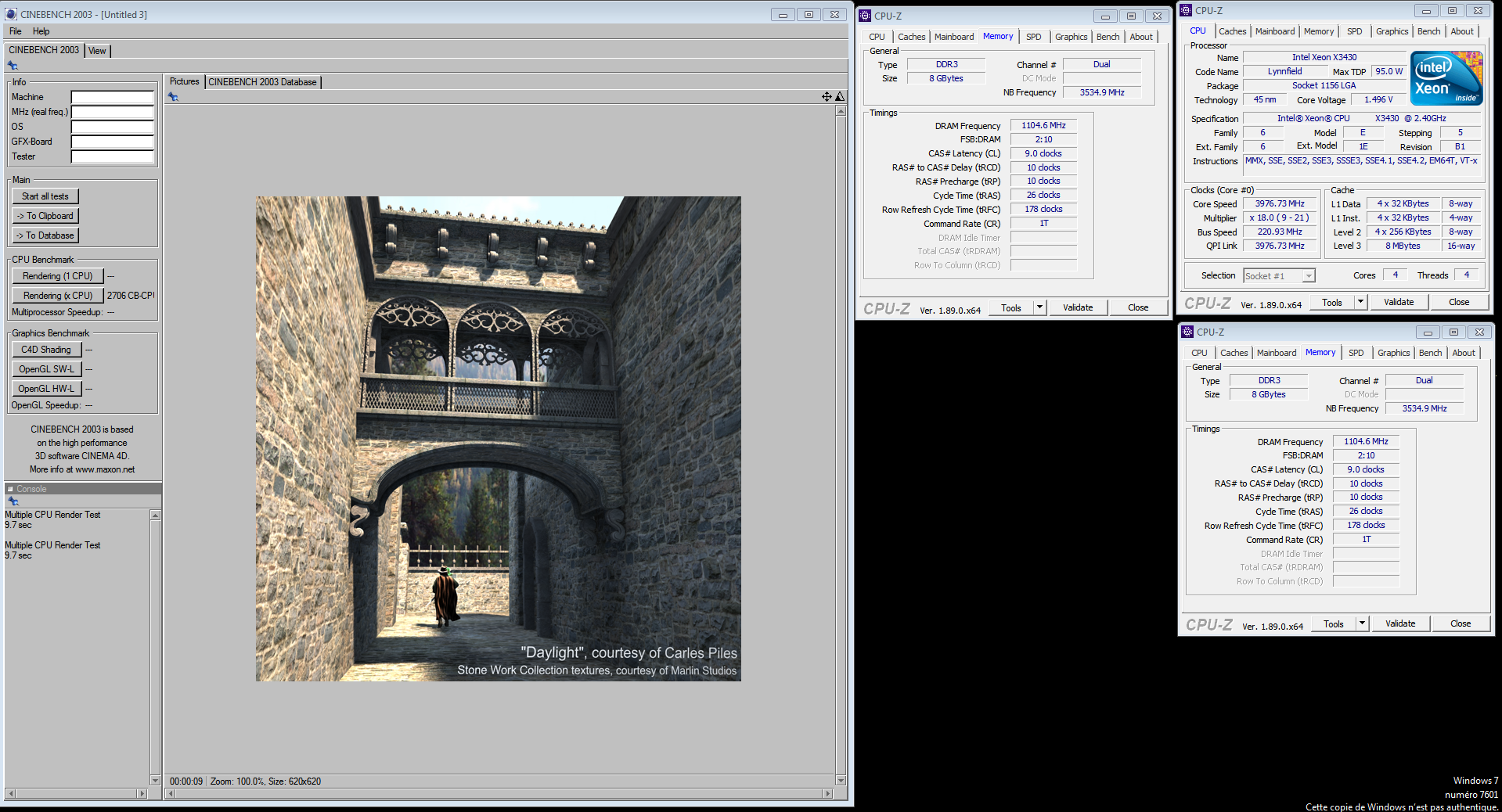Viewport: 1502px width, 812px height.
Task: Click the To Database button
Action: pos(45,235)
